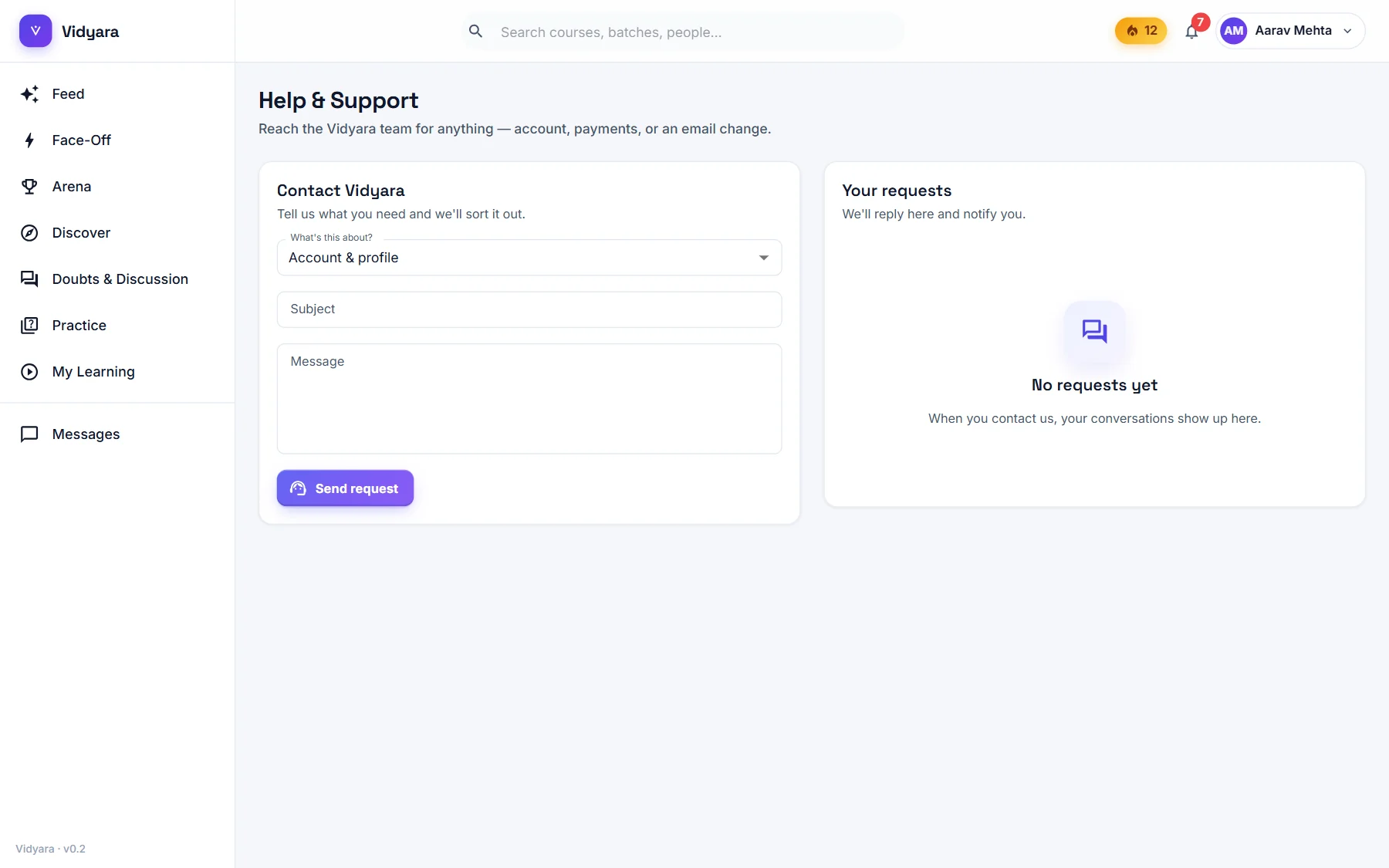Select the Account & profile combo box

[x=529, y=258]
